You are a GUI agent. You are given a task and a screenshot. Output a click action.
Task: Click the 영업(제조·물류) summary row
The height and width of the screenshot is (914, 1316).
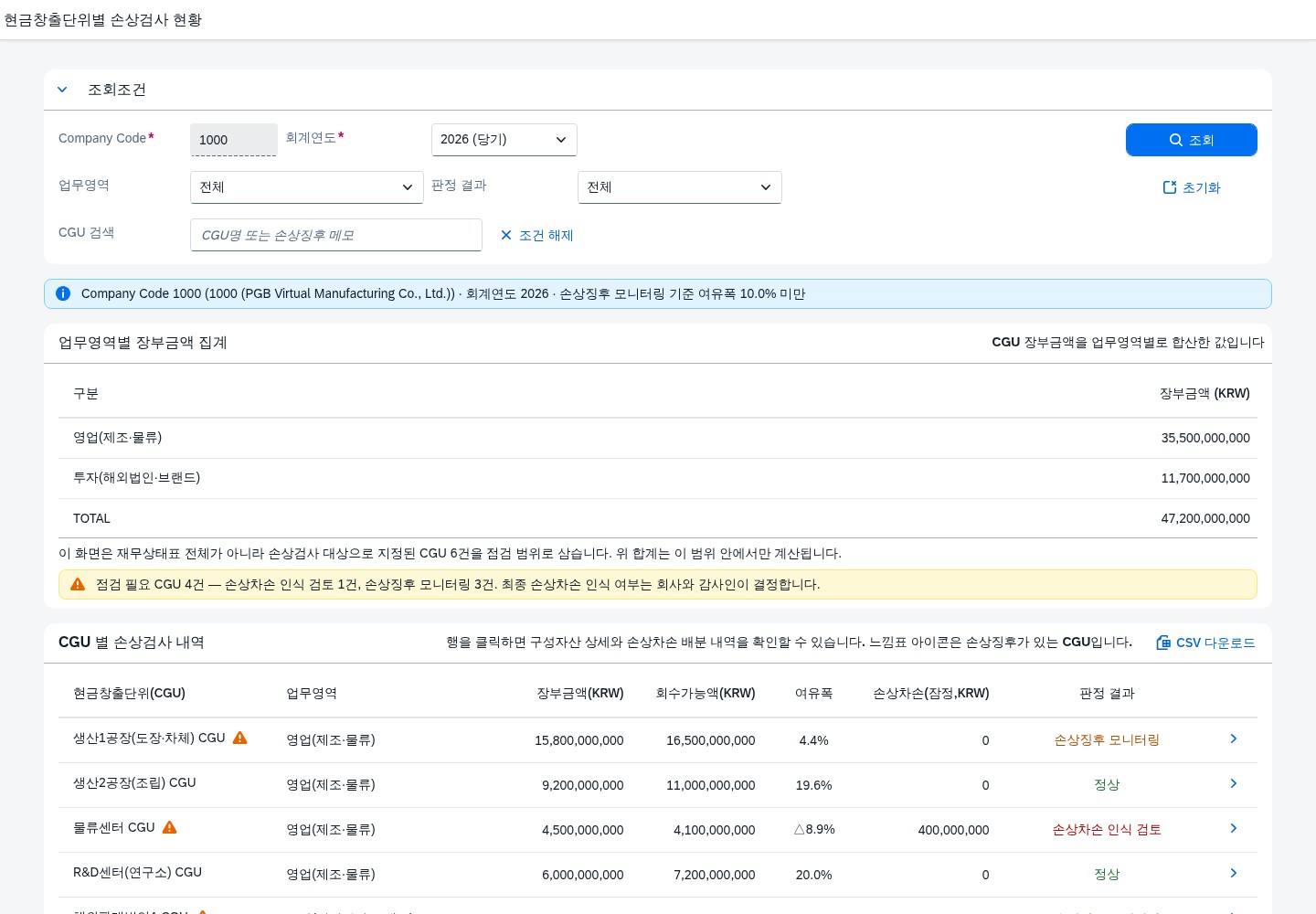(x=658, y=438)
